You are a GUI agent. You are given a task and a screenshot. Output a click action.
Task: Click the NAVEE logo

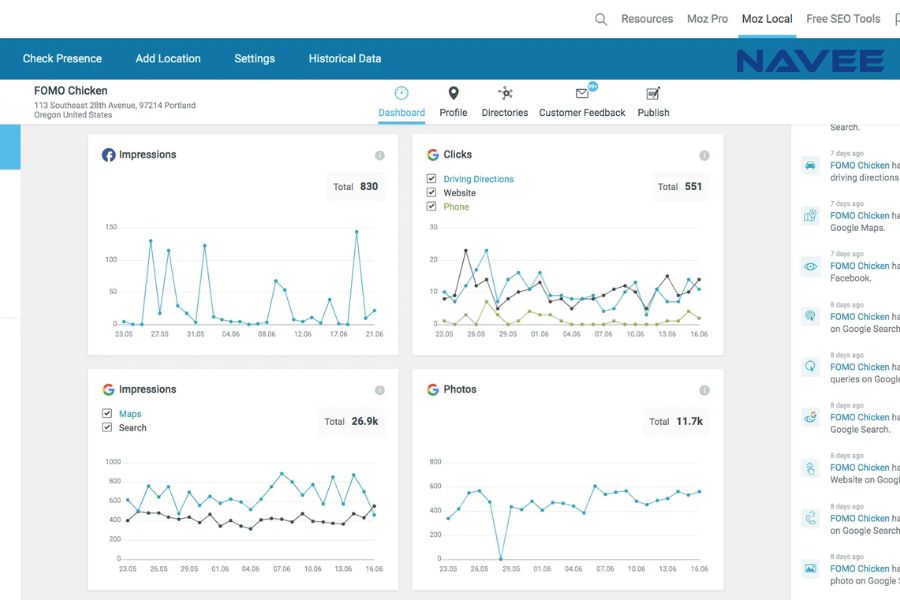[x=810, y=61]
